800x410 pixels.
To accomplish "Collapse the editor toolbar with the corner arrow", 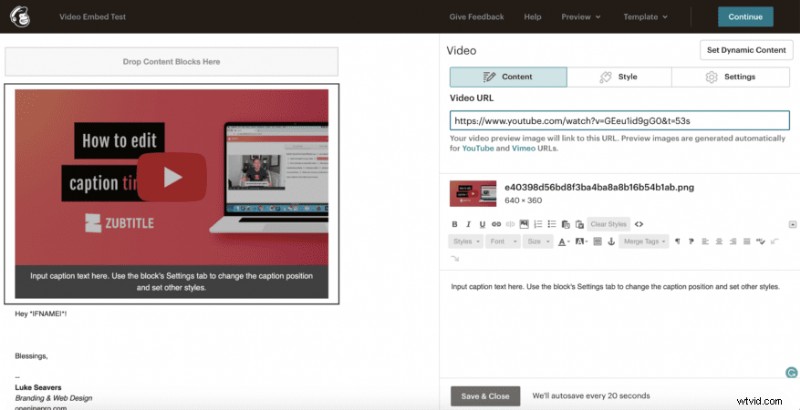I will point(792,224).
